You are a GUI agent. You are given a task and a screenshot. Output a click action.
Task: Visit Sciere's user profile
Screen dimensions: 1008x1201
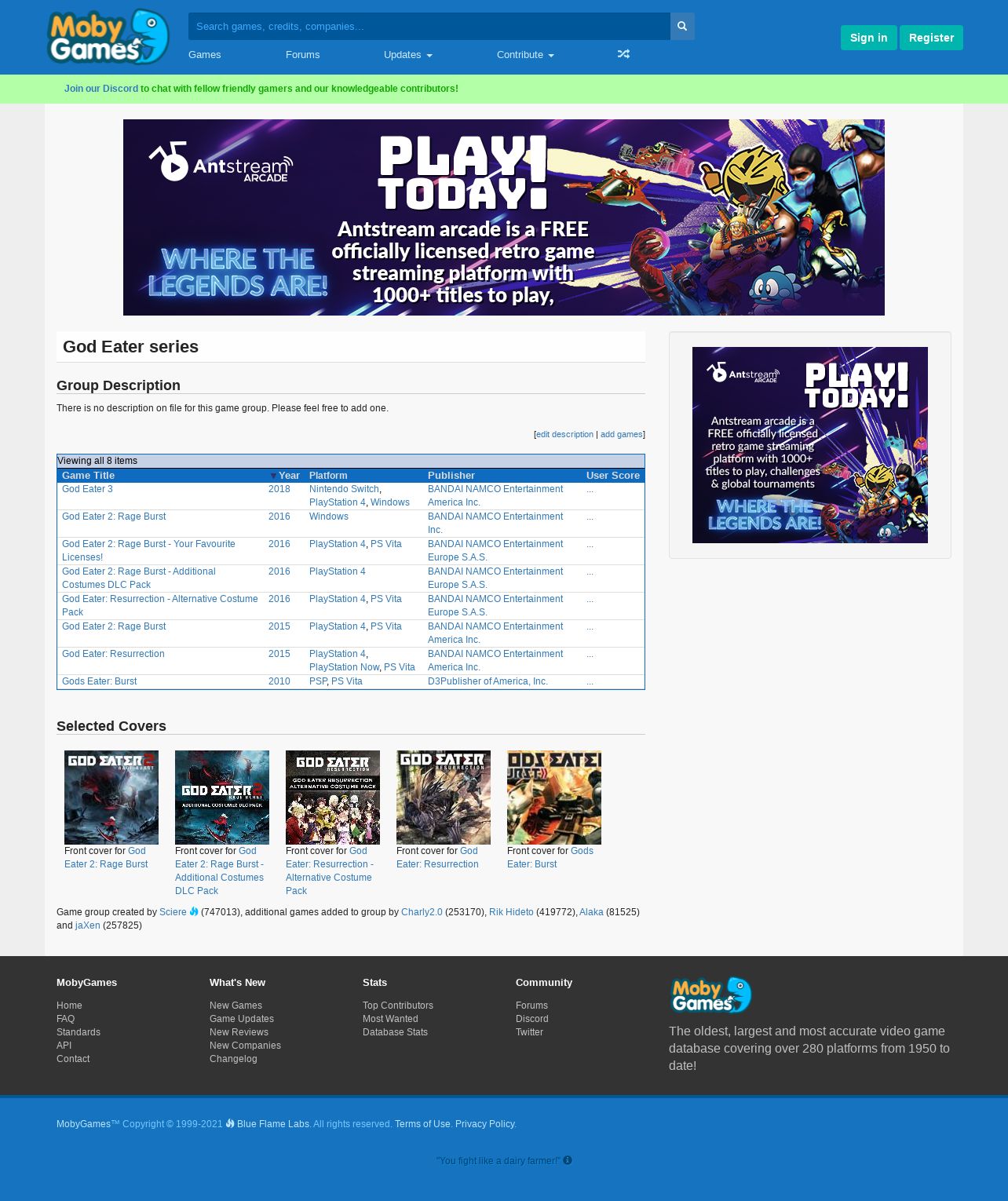coord(173,912)
